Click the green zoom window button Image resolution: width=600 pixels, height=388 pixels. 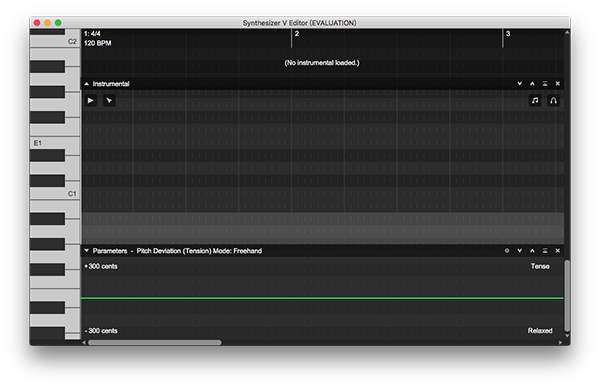click(x=58, y=23)
